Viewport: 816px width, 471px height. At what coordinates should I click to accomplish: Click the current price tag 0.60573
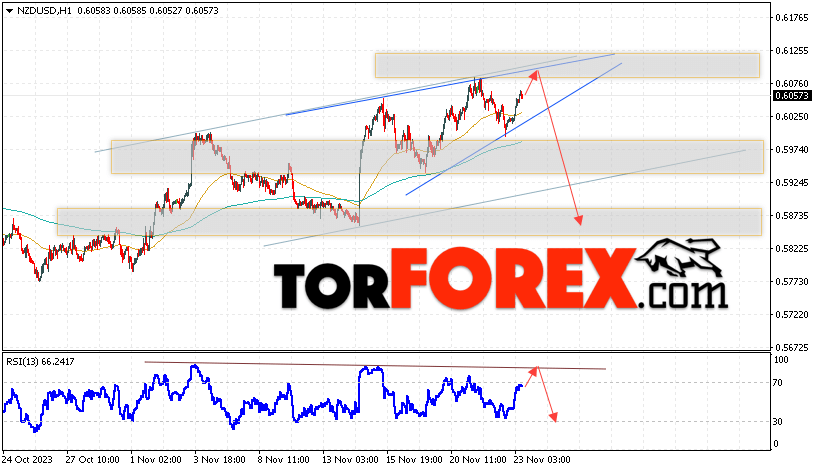(x=792, y=96)
